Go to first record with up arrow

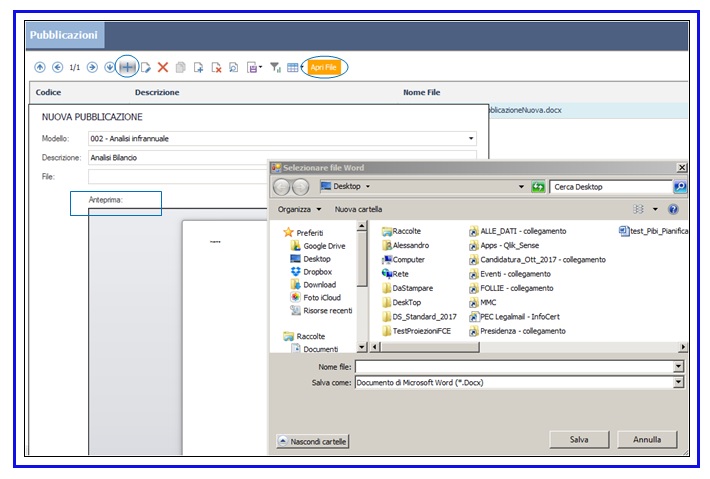click(x=40, y=67)
